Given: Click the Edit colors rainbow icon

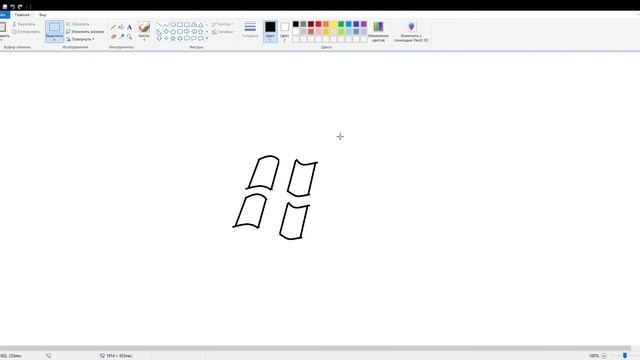Looking at the screenshot, I should [x=378, y=27].
